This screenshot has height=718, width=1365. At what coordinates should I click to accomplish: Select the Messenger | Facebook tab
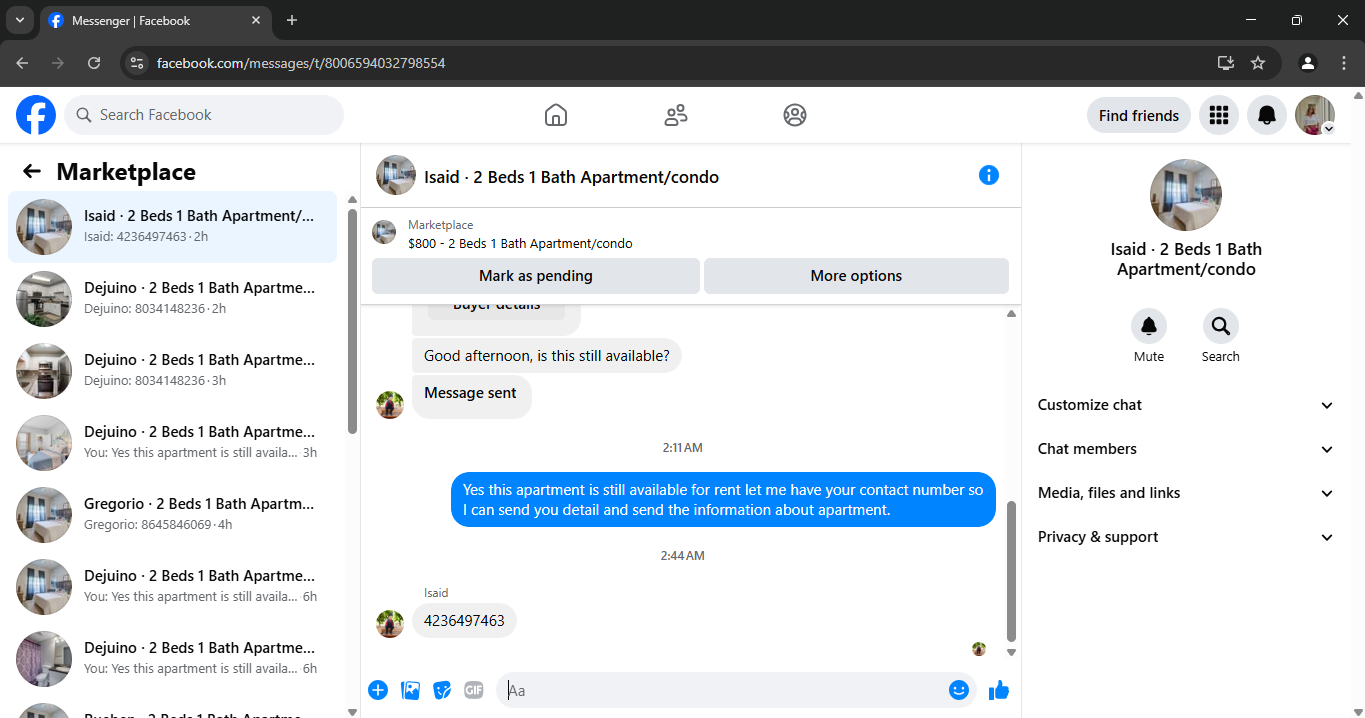[155, 20]
